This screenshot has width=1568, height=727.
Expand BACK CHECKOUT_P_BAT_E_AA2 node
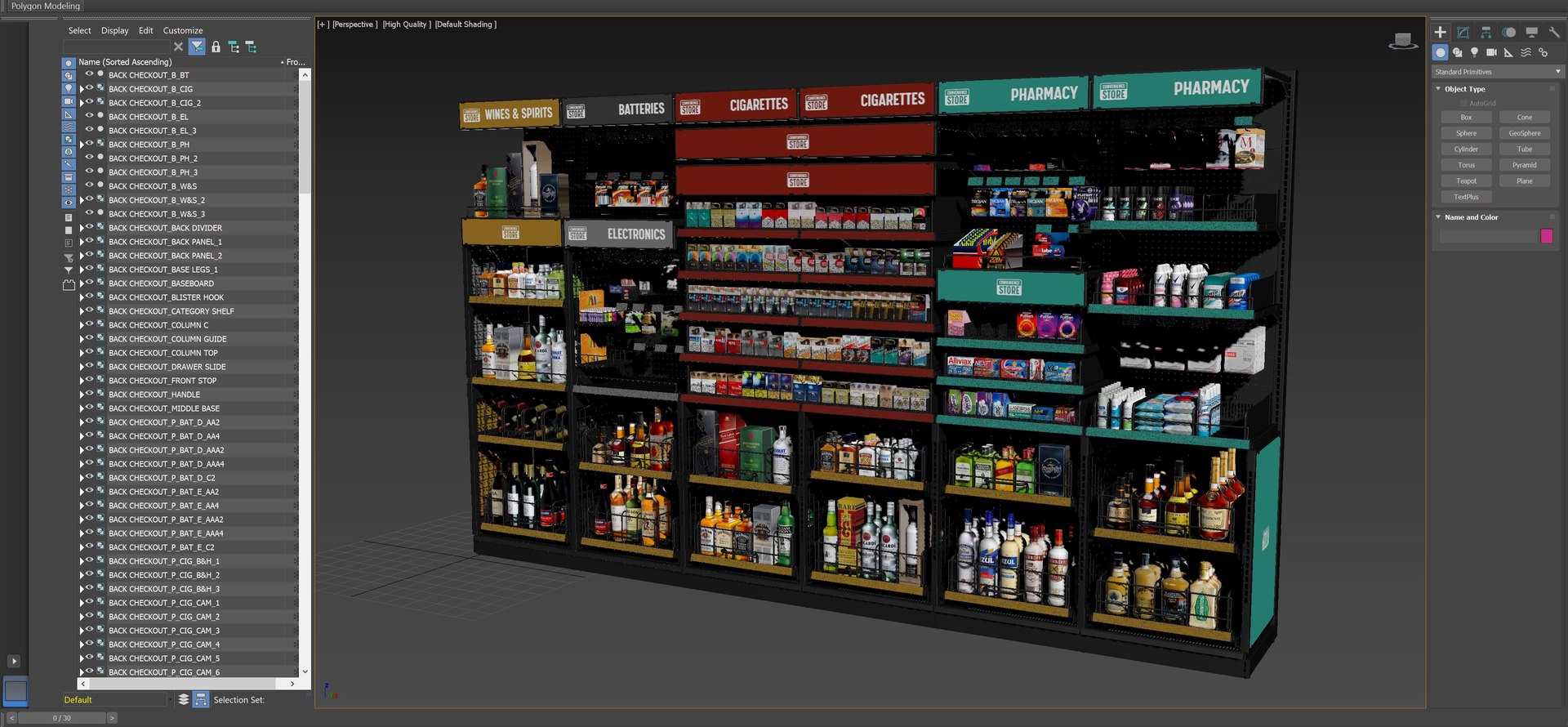coord(82,492)
